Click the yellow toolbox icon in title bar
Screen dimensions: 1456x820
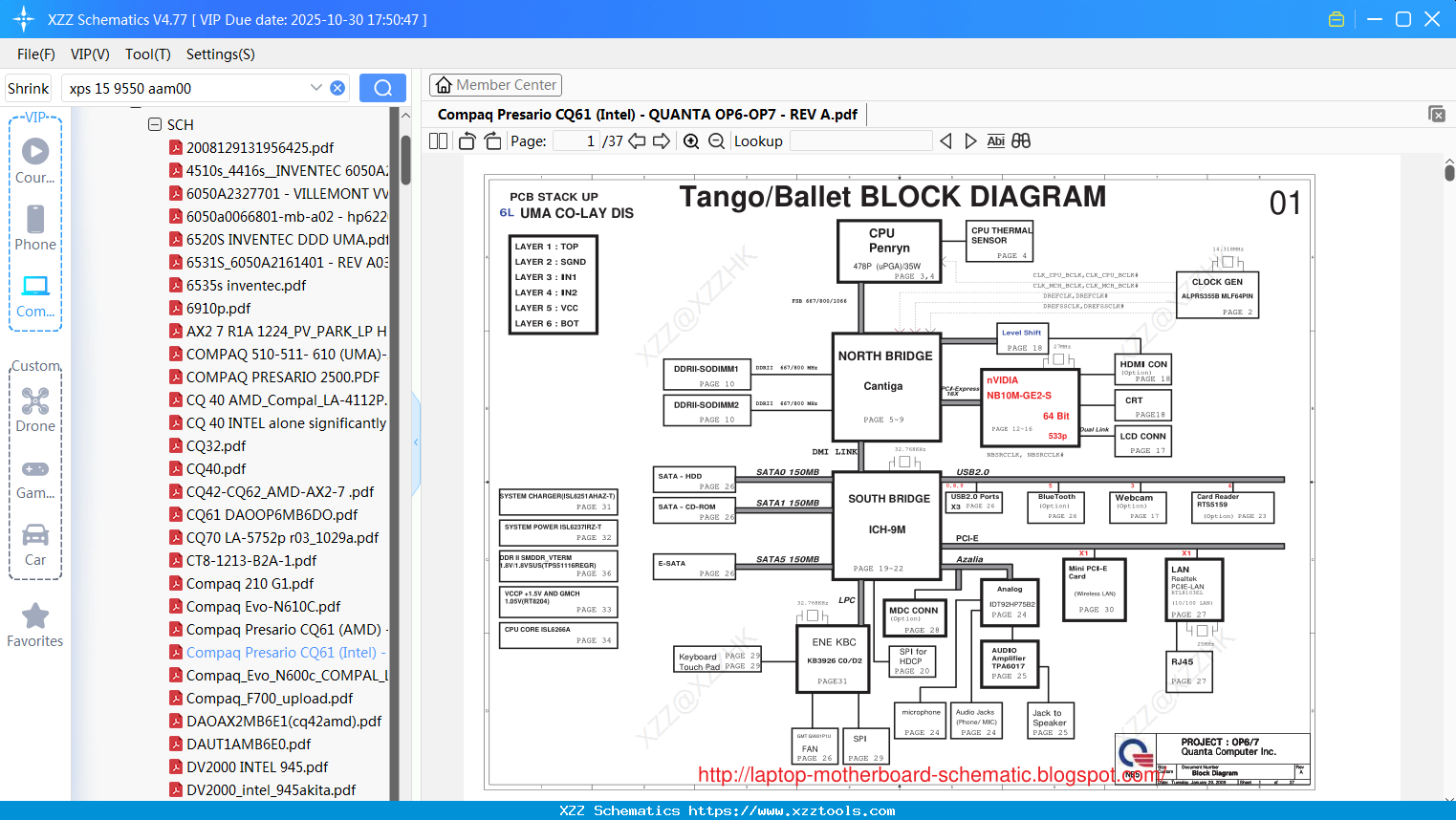[x=1336, y=19]
